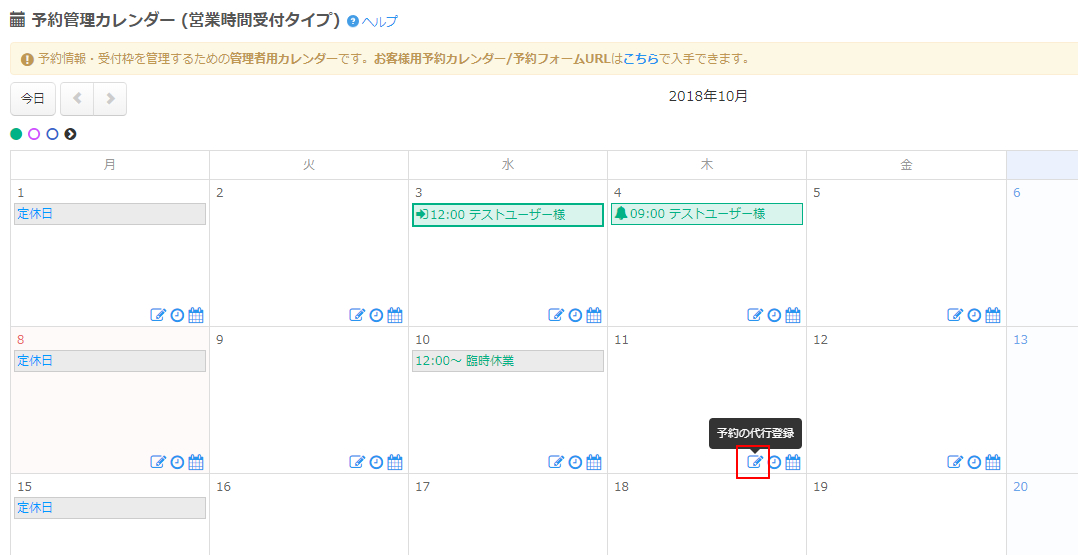Click the calendar grid icon on October 5
The width and height of the screenshot is (1078, 555).
click(x=992, y=315)
